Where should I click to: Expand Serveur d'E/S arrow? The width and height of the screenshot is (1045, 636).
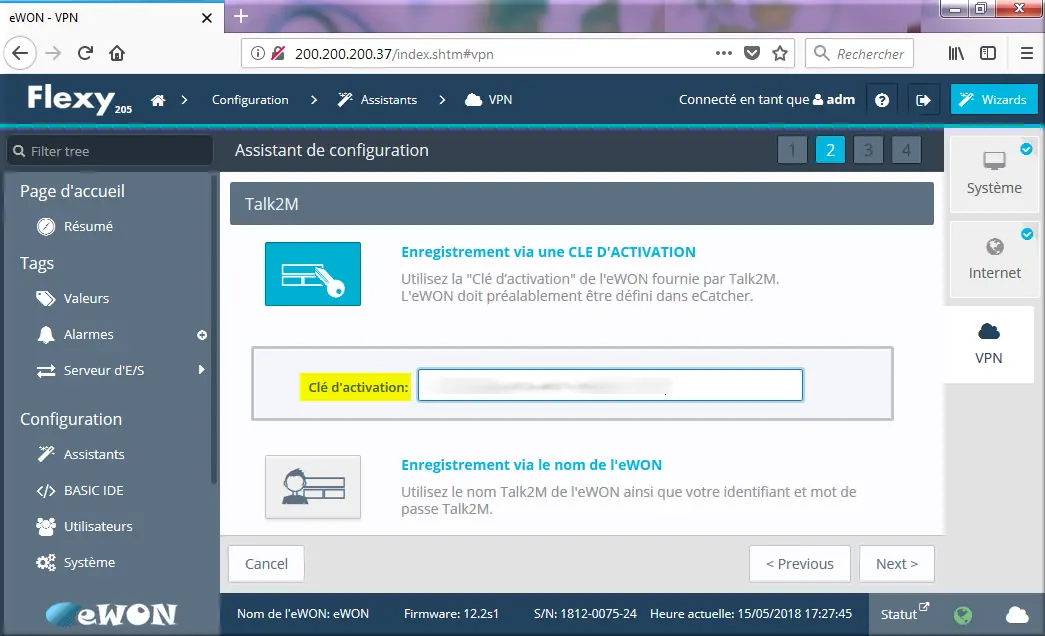click(x=201, y=369)
